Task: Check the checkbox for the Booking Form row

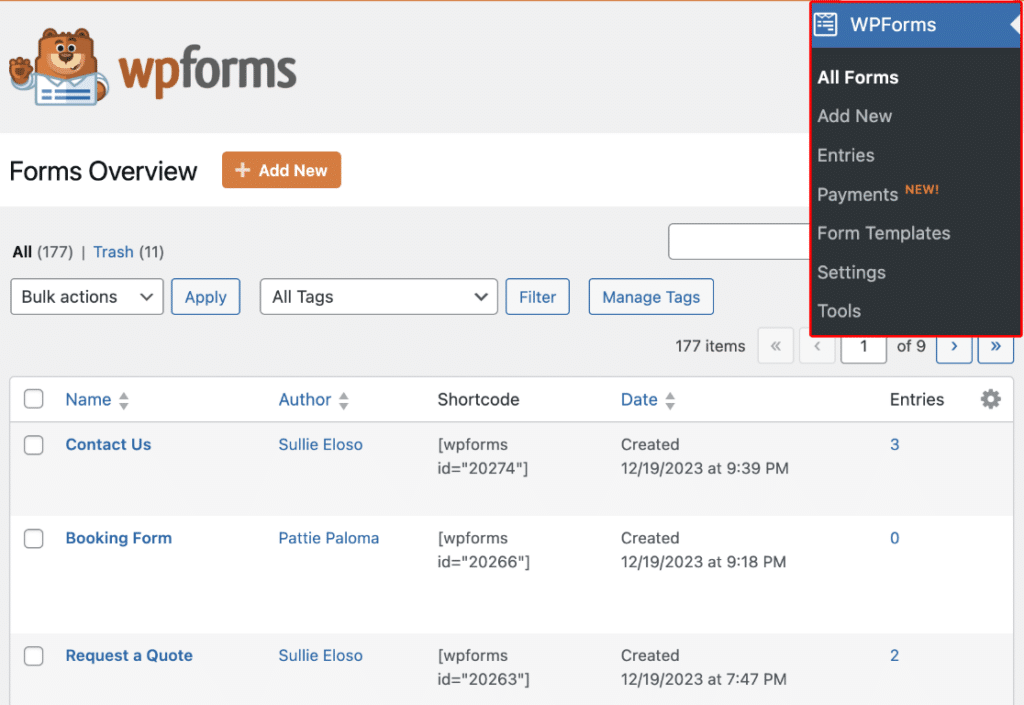Action: tap(33, 539)
